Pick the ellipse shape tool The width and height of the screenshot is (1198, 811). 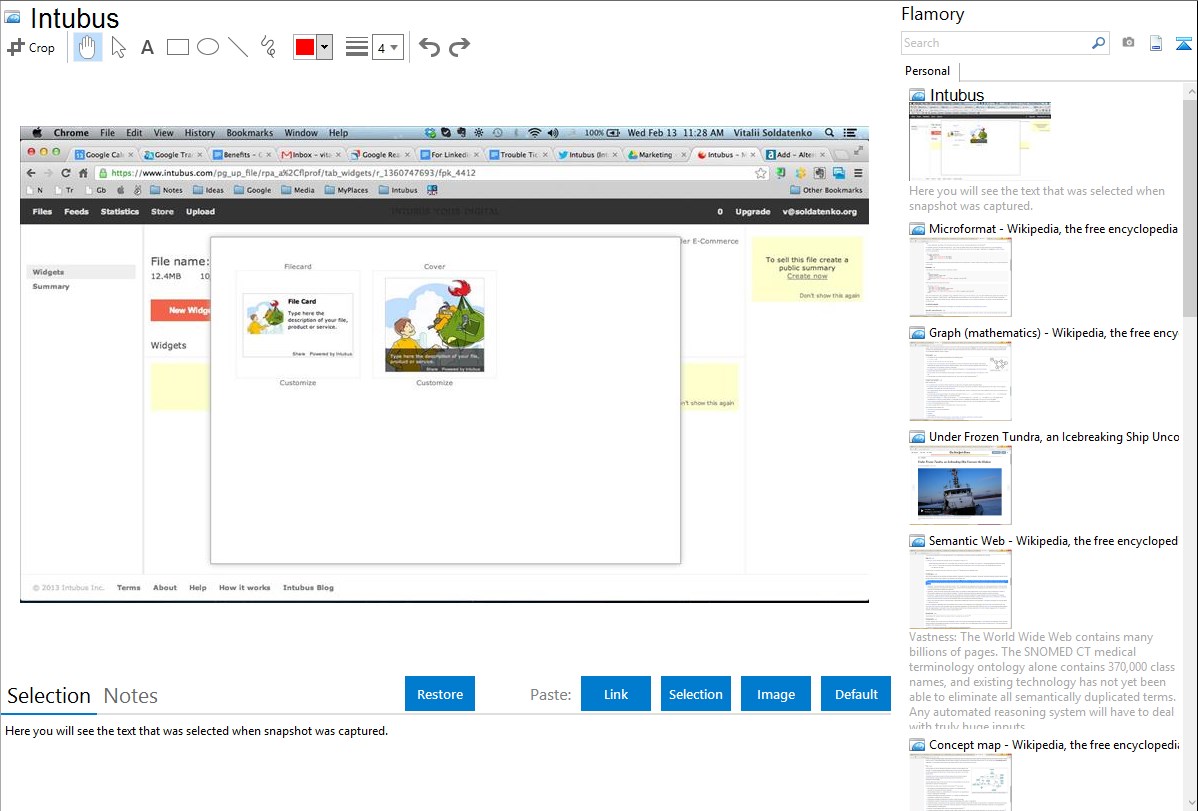click(208, 47)
